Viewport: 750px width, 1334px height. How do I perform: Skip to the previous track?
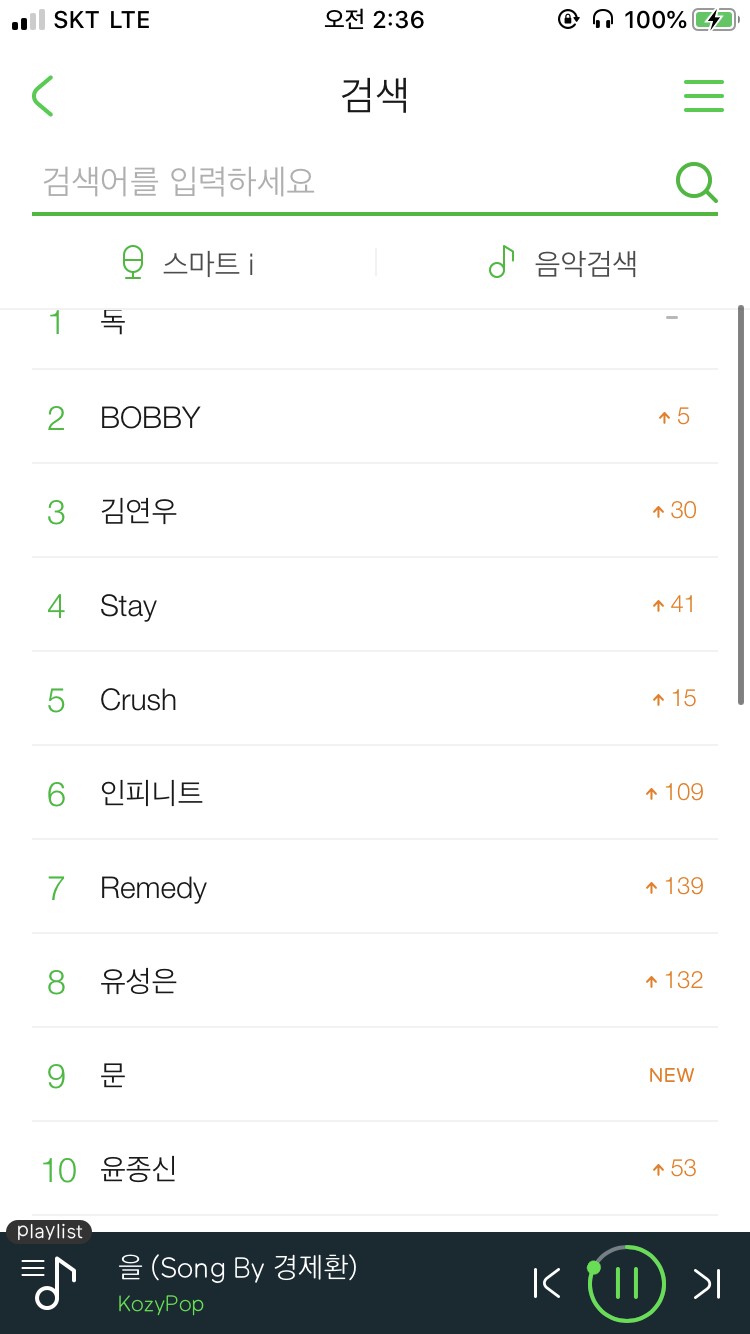coord(547,1283)
